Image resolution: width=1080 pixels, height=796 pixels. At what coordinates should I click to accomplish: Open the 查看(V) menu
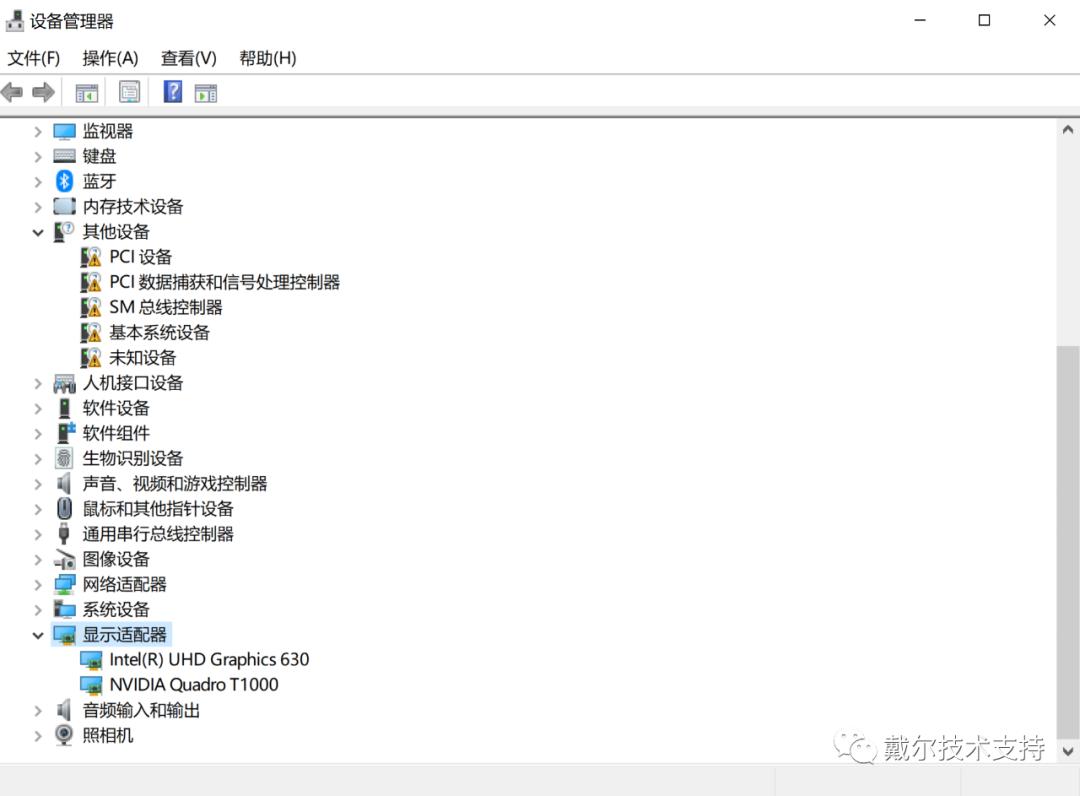click(x=187, y=58)
